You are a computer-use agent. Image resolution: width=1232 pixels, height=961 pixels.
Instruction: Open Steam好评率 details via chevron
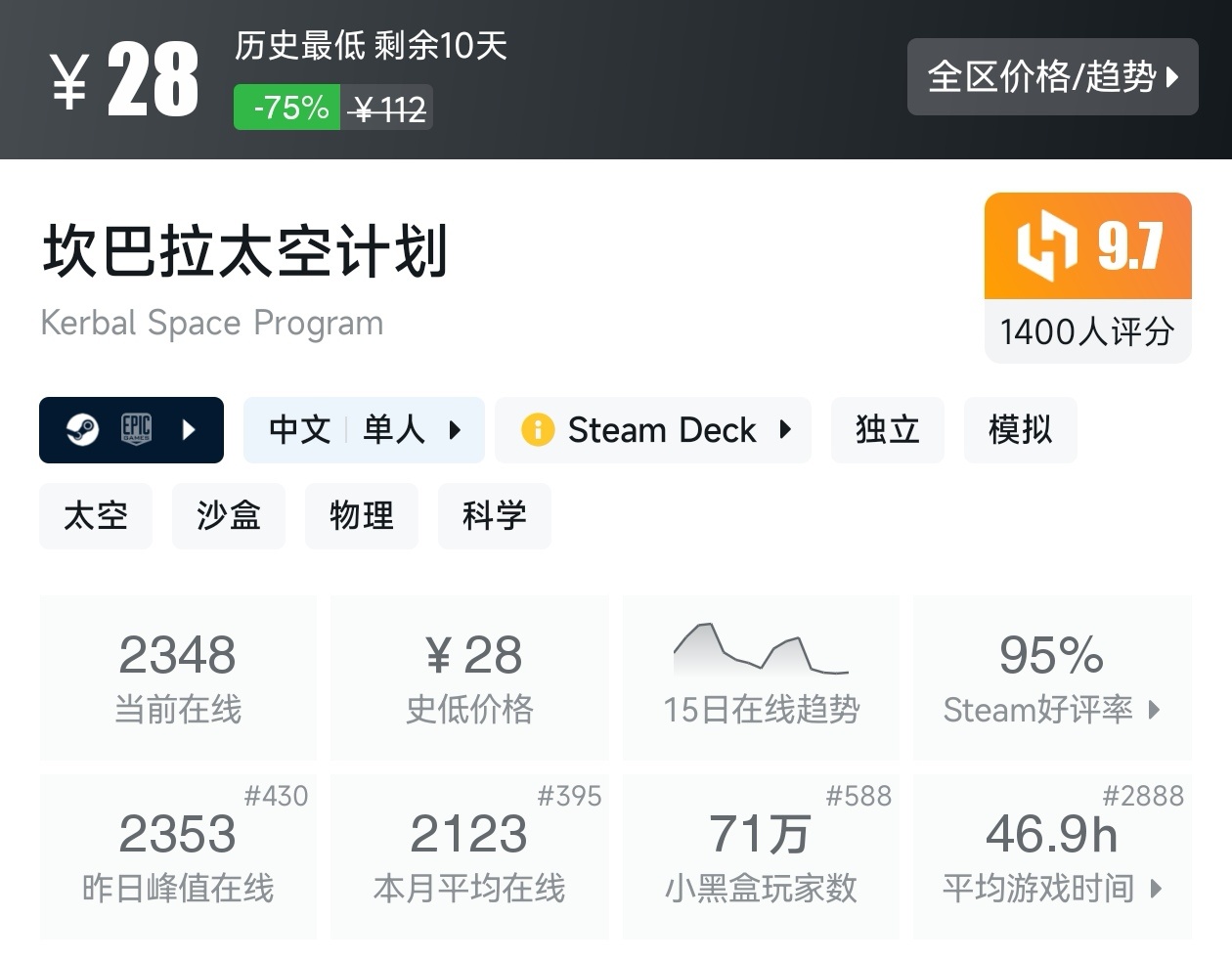1155,712
